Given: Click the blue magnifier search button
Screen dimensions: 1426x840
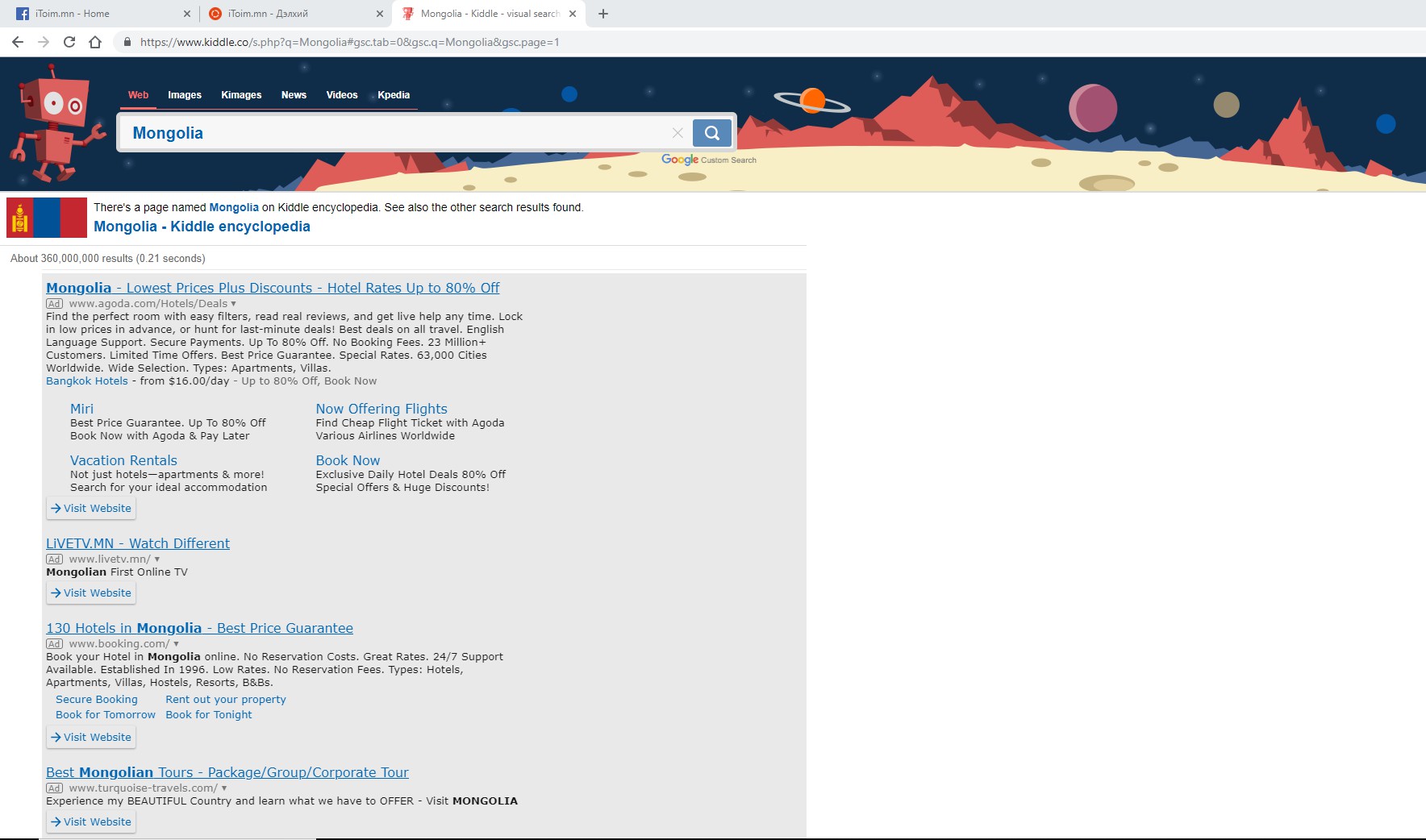Looking at the screenshot, I should point(711,133).
